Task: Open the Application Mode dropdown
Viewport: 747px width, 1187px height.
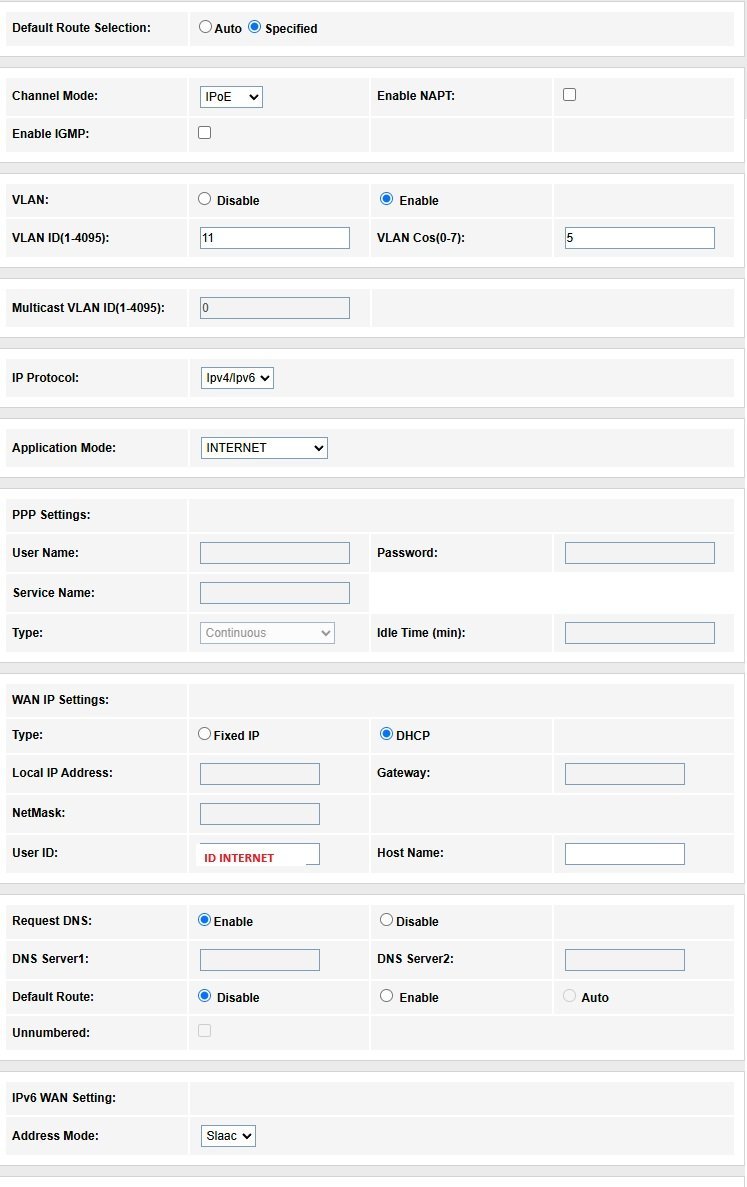Action: point(264,448)
